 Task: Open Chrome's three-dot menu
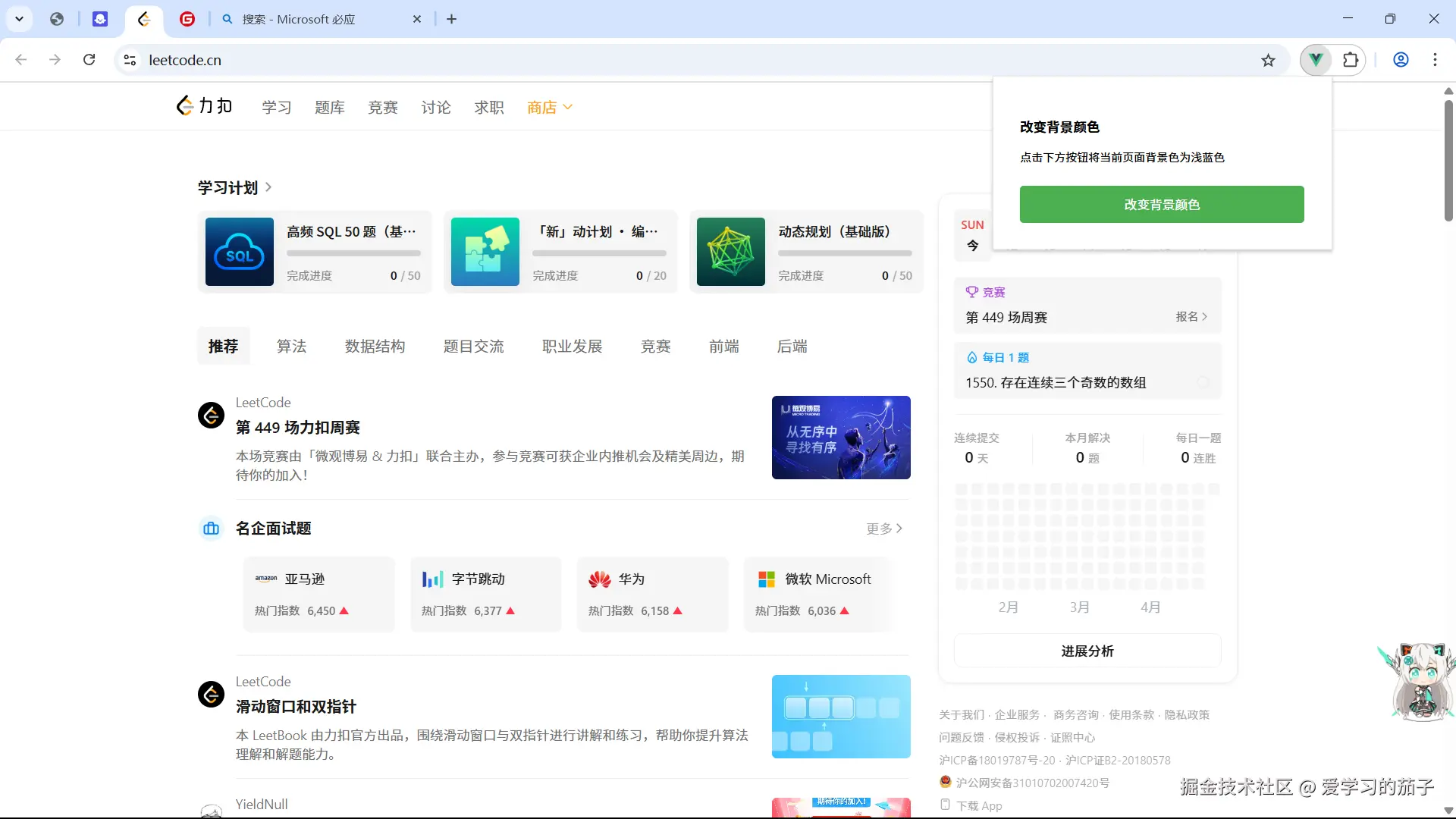(x=1435, y=60)
